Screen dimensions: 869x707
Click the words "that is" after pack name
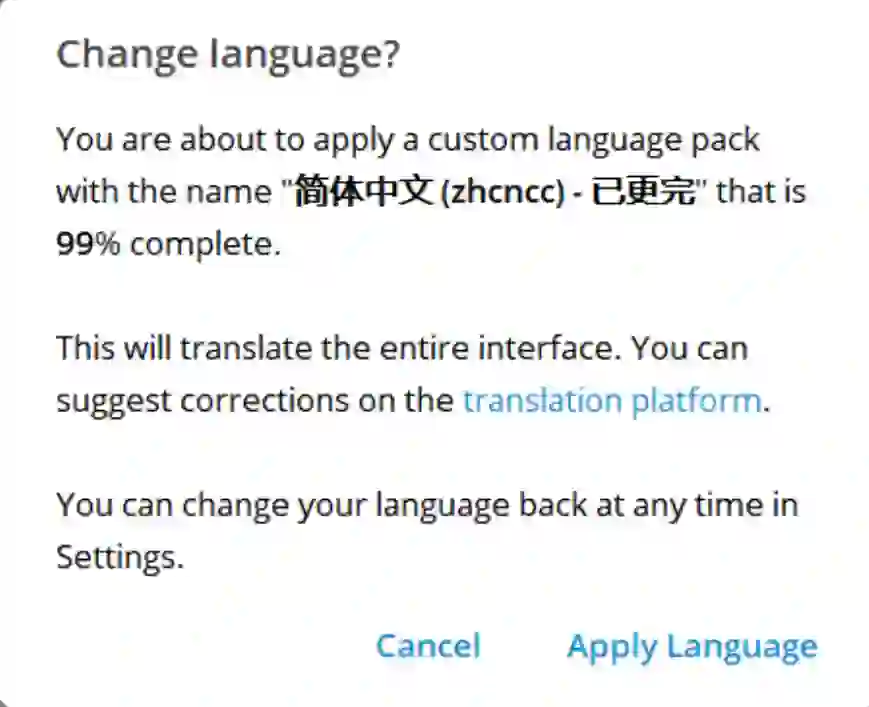761,191
